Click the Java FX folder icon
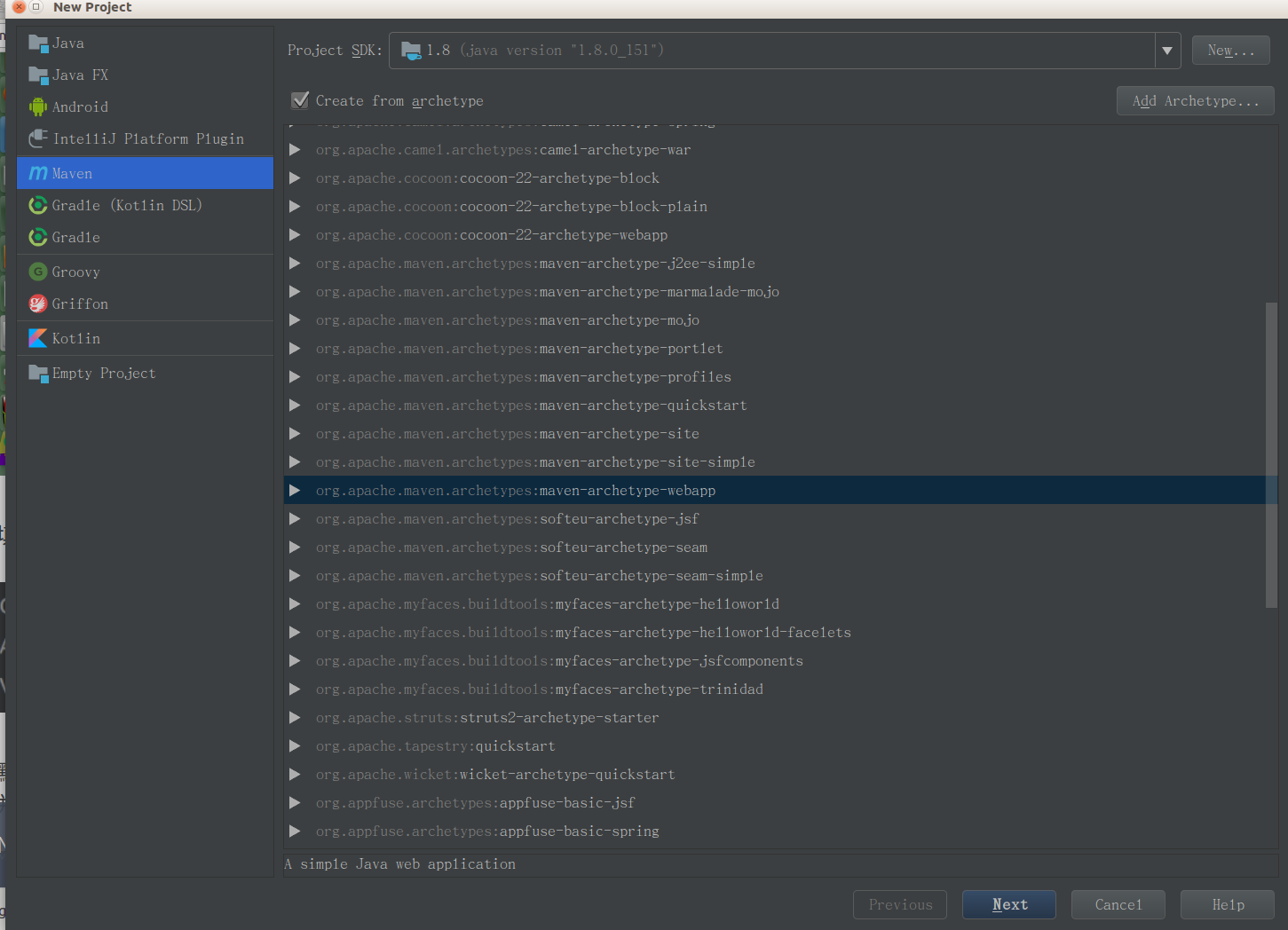Image resolution: width=1288 pixels, height=930 pixels. [x=38, y=75]
